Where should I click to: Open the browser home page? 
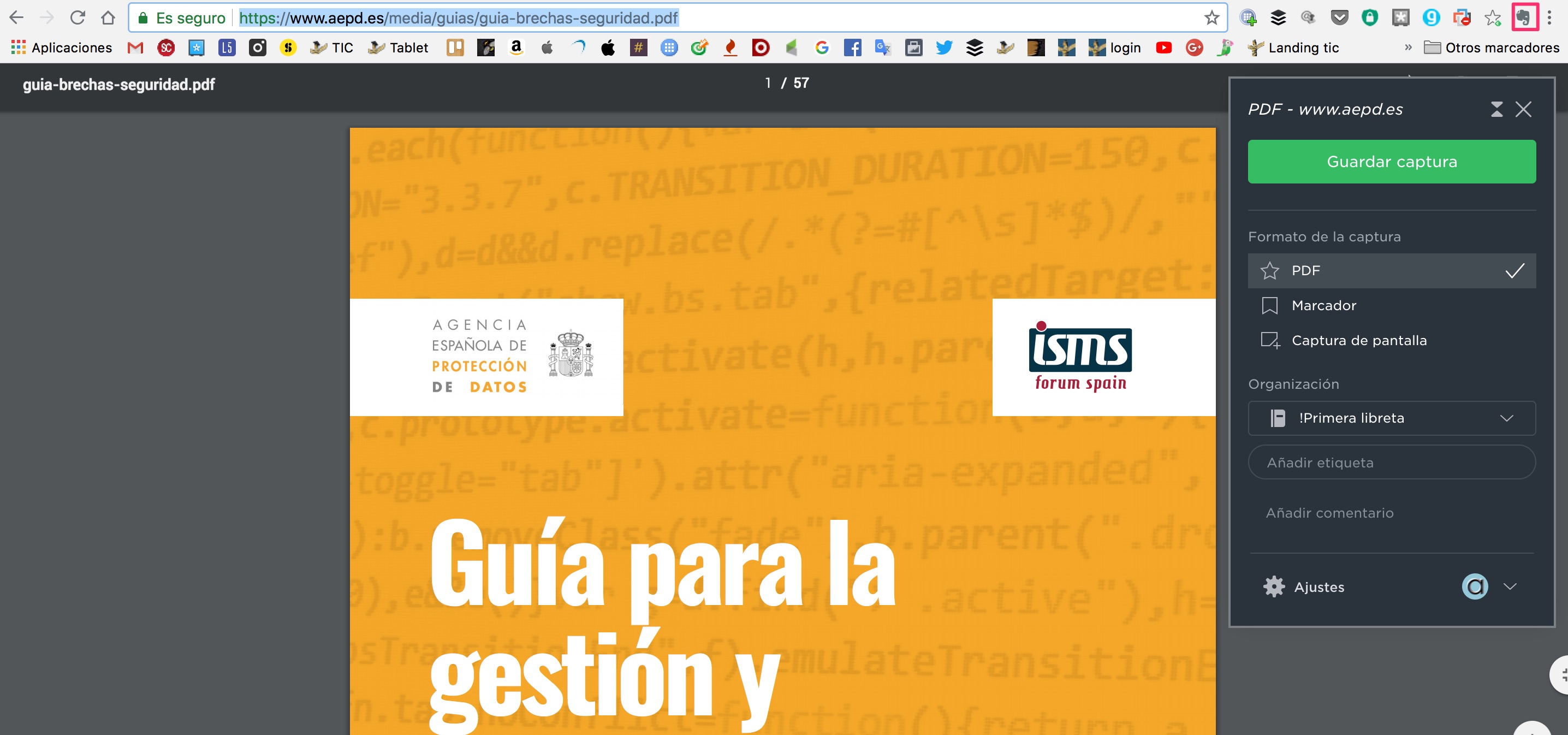108,17
